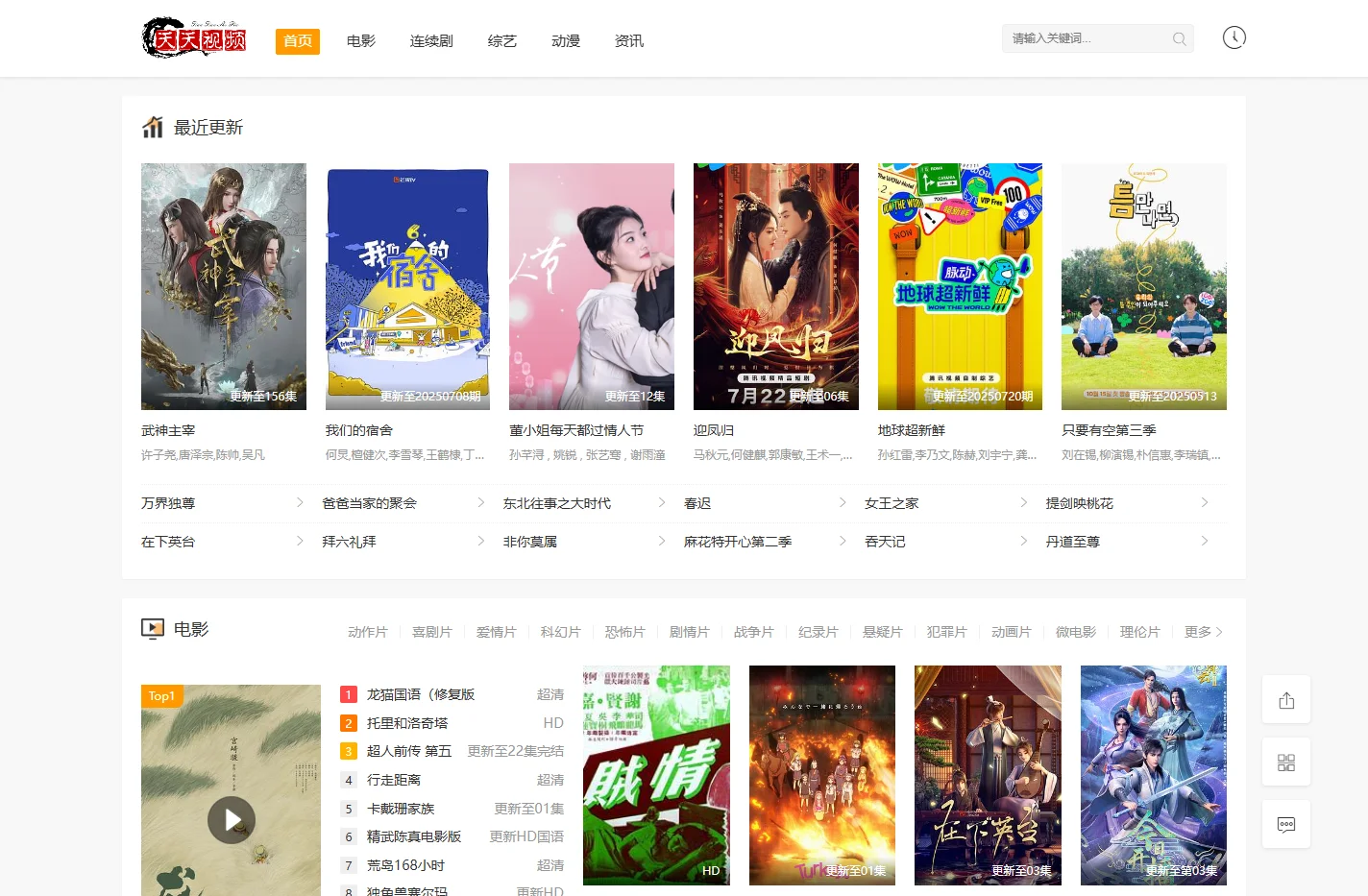Open the 吞天记 list link
Screen dimensions: 1368x896
pos(885,542)
